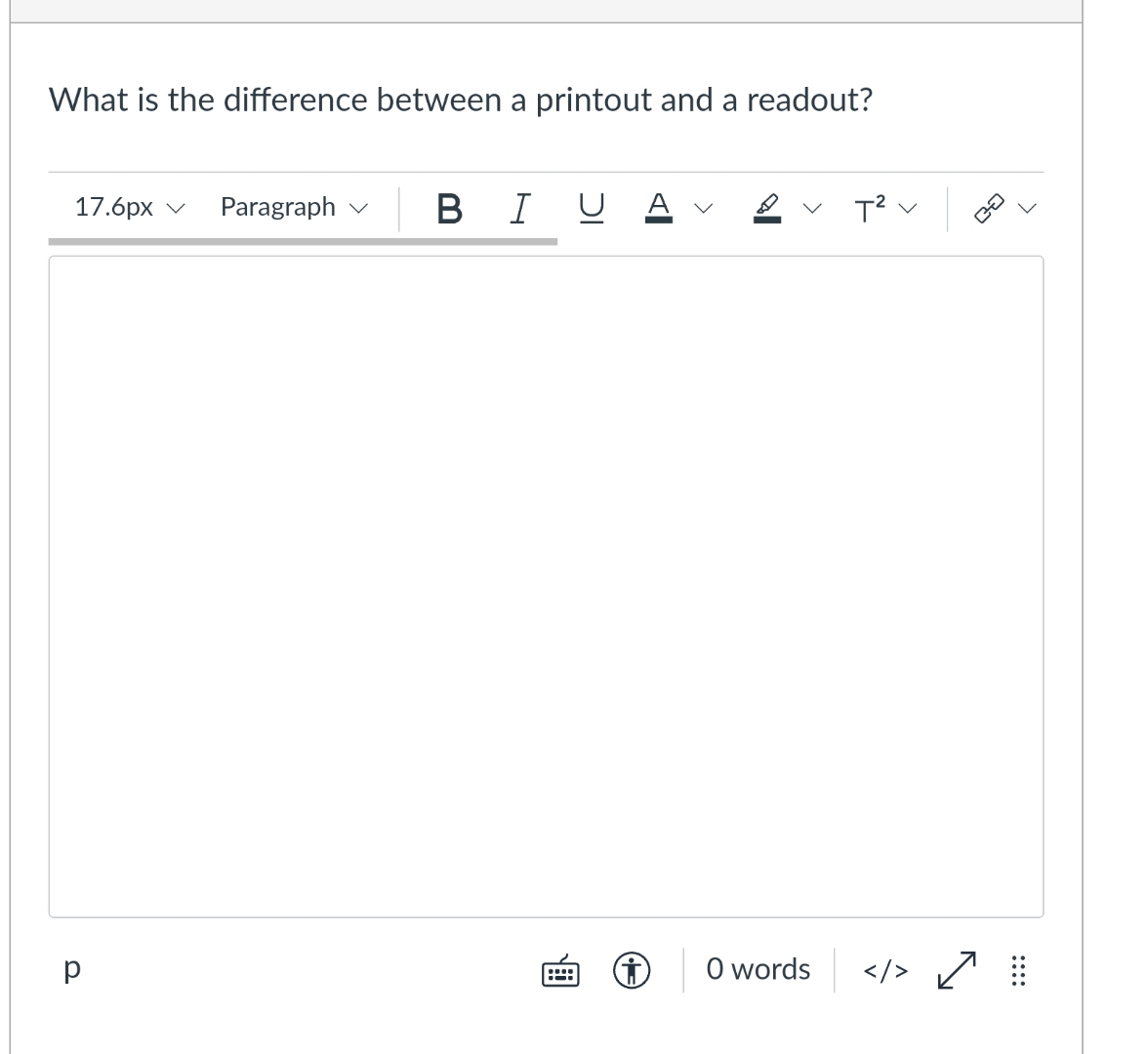Open the font size dropdown
Viewport: 1148px width, 1054px height.
(x=128, y=207)
